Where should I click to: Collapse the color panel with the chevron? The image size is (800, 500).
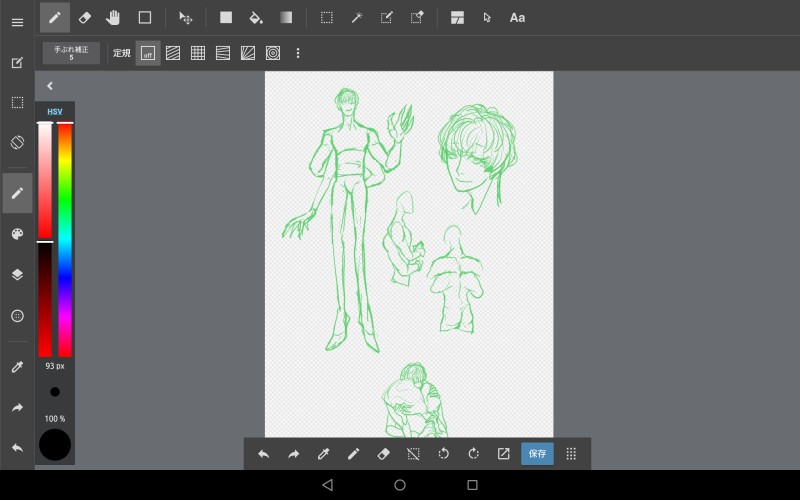pos(50,86)
